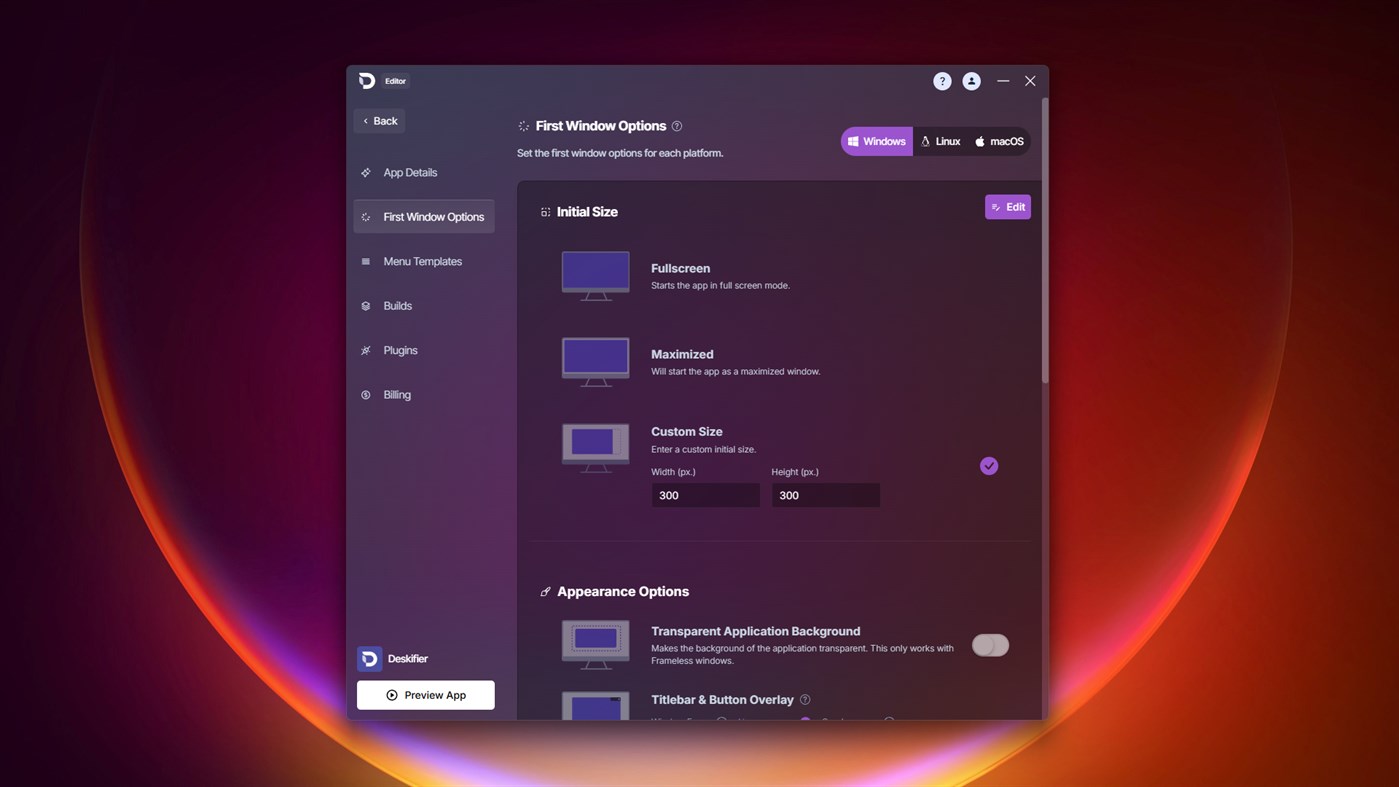1399x787 pixels.
Task: Open App Details in the sidebar
Action: (424, 172)
